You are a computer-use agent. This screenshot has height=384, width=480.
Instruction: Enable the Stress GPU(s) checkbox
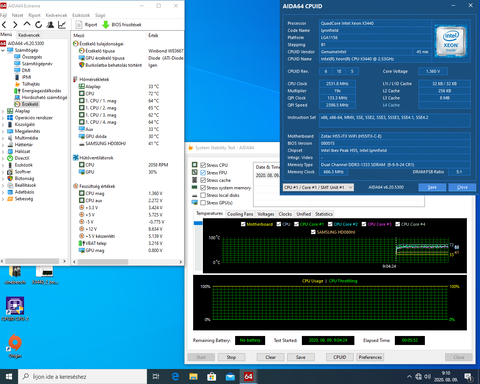[203, 203]
